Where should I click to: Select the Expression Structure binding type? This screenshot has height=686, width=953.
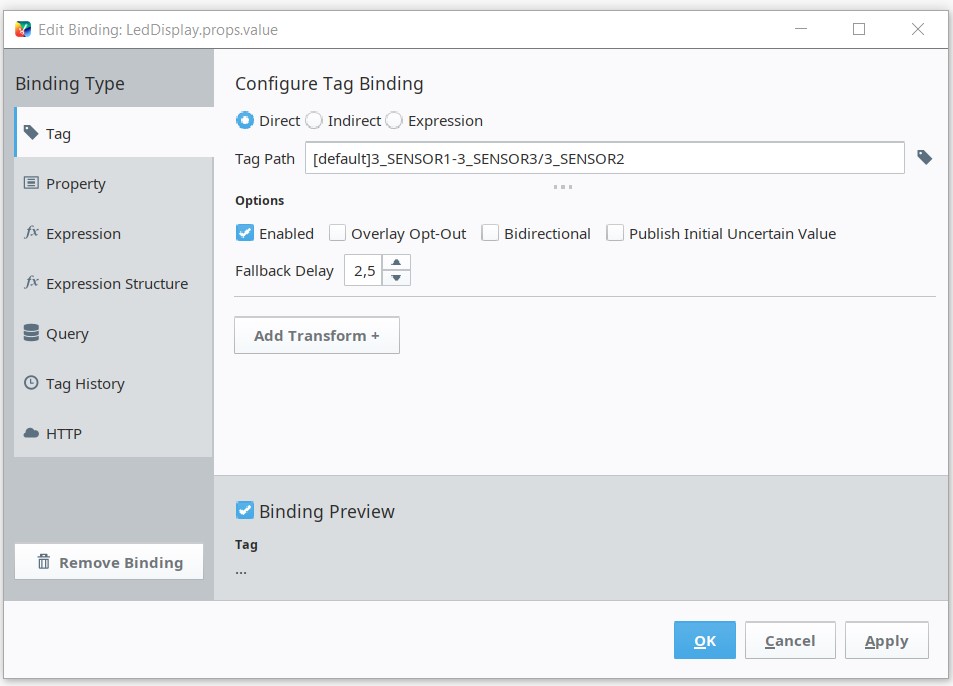point(114,283)
